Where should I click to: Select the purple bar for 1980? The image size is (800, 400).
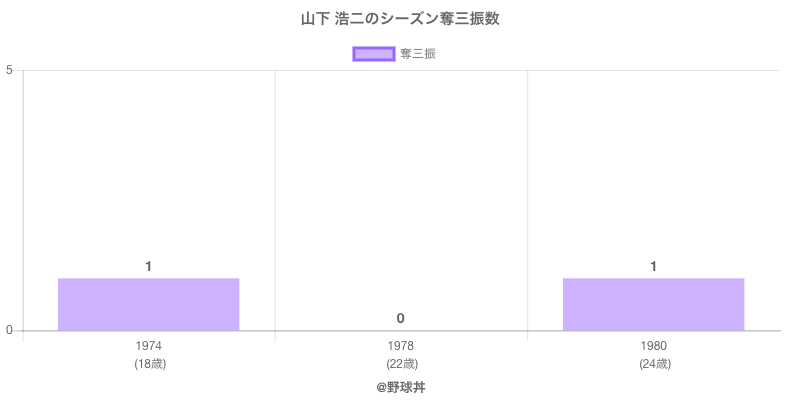coord(653,304)
